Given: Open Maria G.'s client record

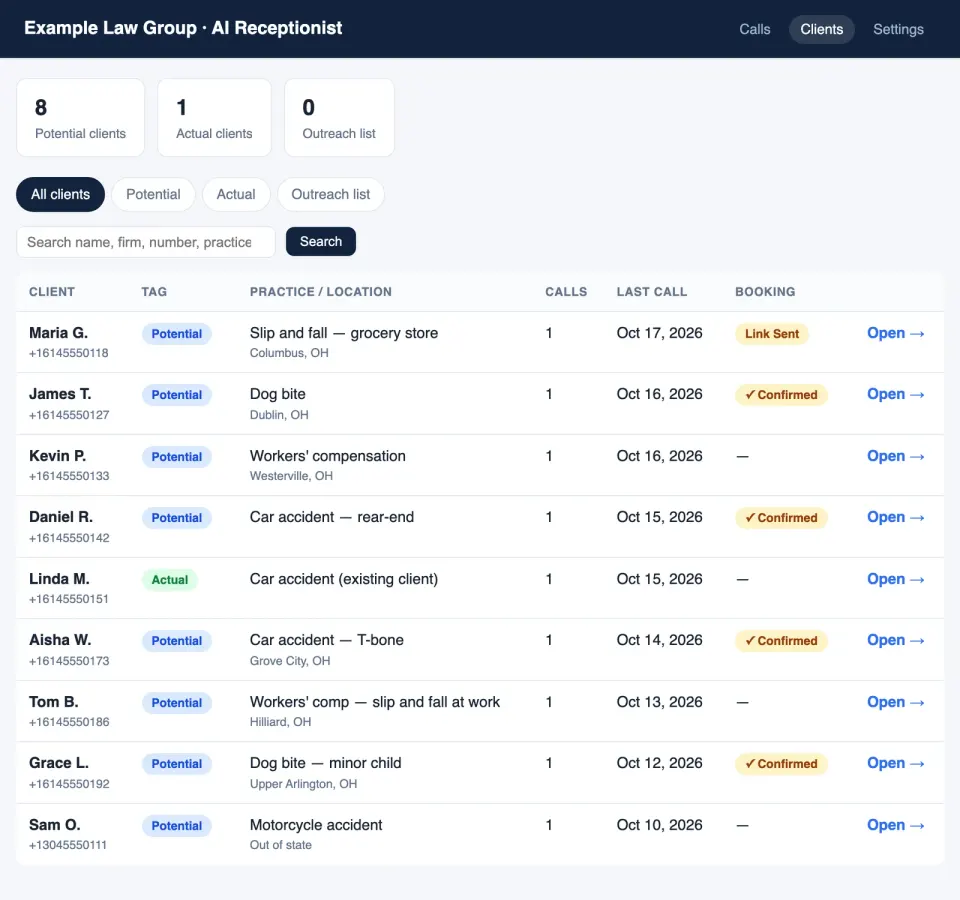Looking at the screenshot, I should pos(895,334).
